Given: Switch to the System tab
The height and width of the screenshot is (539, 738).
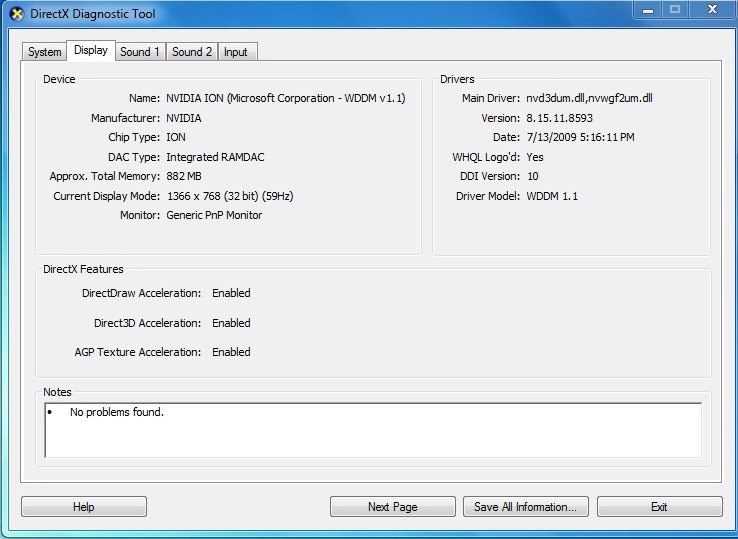Looking at the screenshot, I should coord(45,52).
